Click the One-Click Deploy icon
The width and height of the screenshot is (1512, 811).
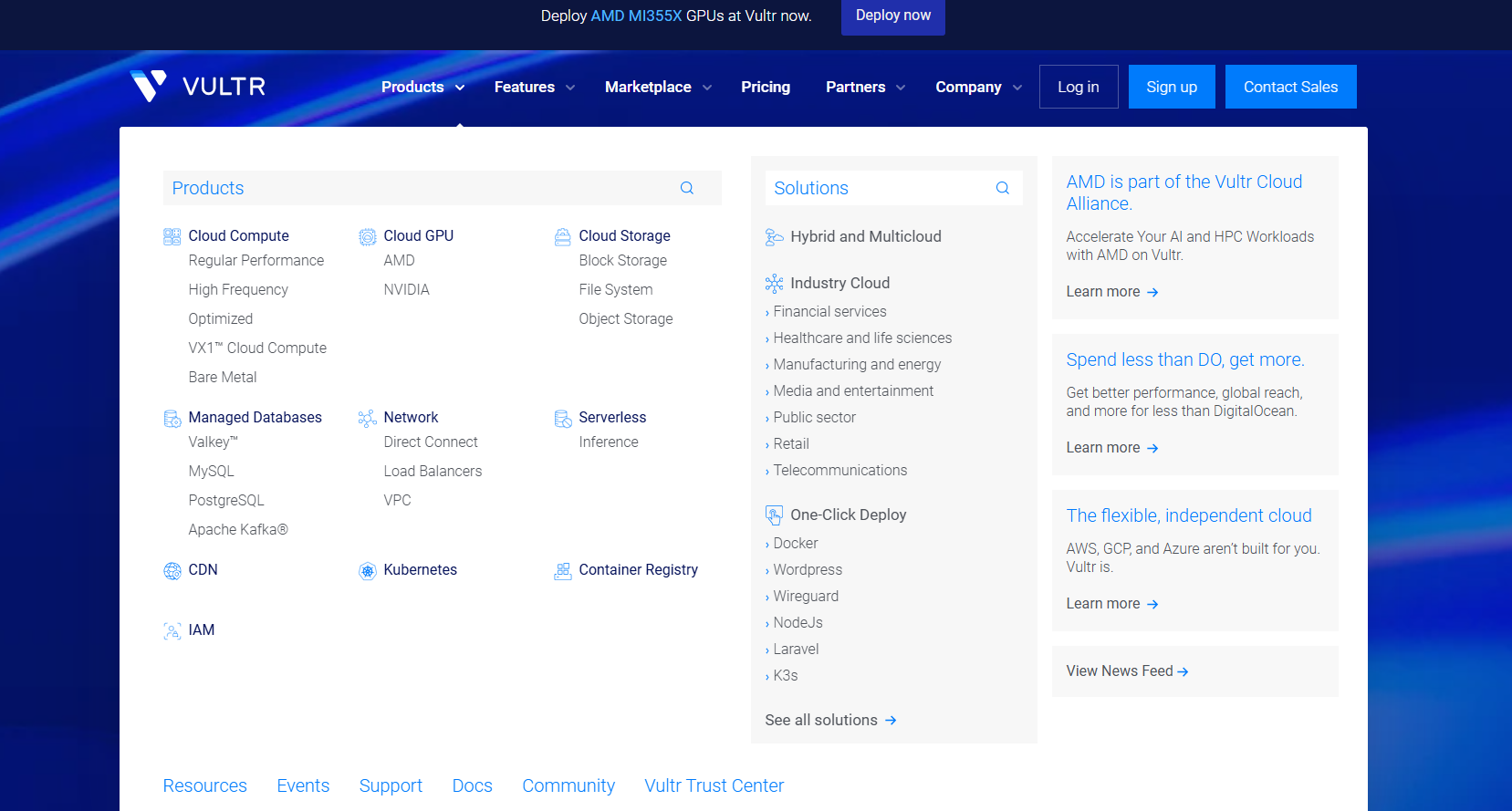tap(774, 515)
